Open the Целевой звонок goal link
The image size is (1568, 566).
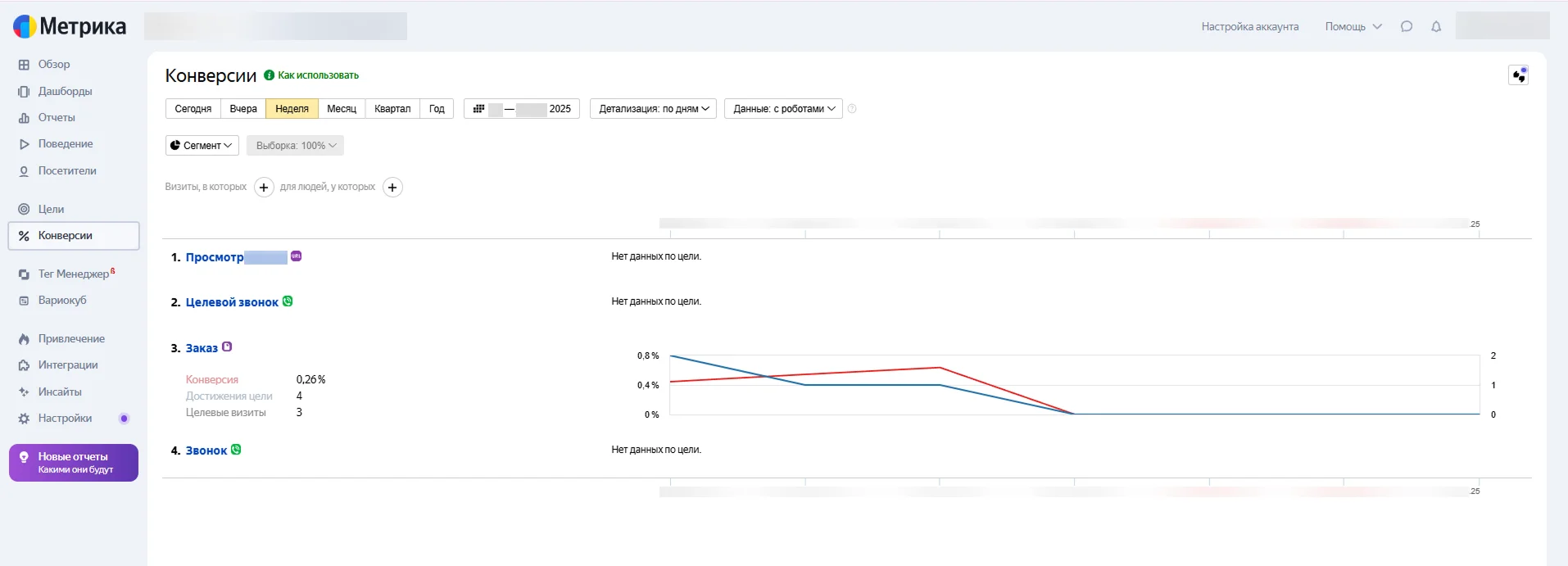click(x=232, y=302)
